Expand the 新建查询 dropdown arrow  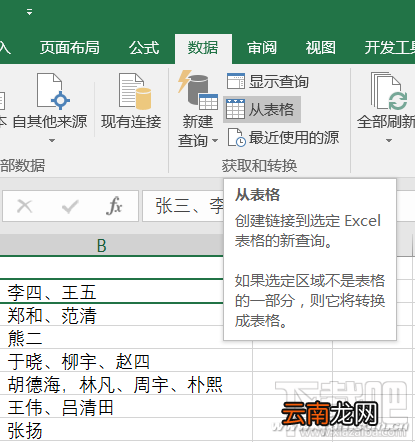pos(215,141)
